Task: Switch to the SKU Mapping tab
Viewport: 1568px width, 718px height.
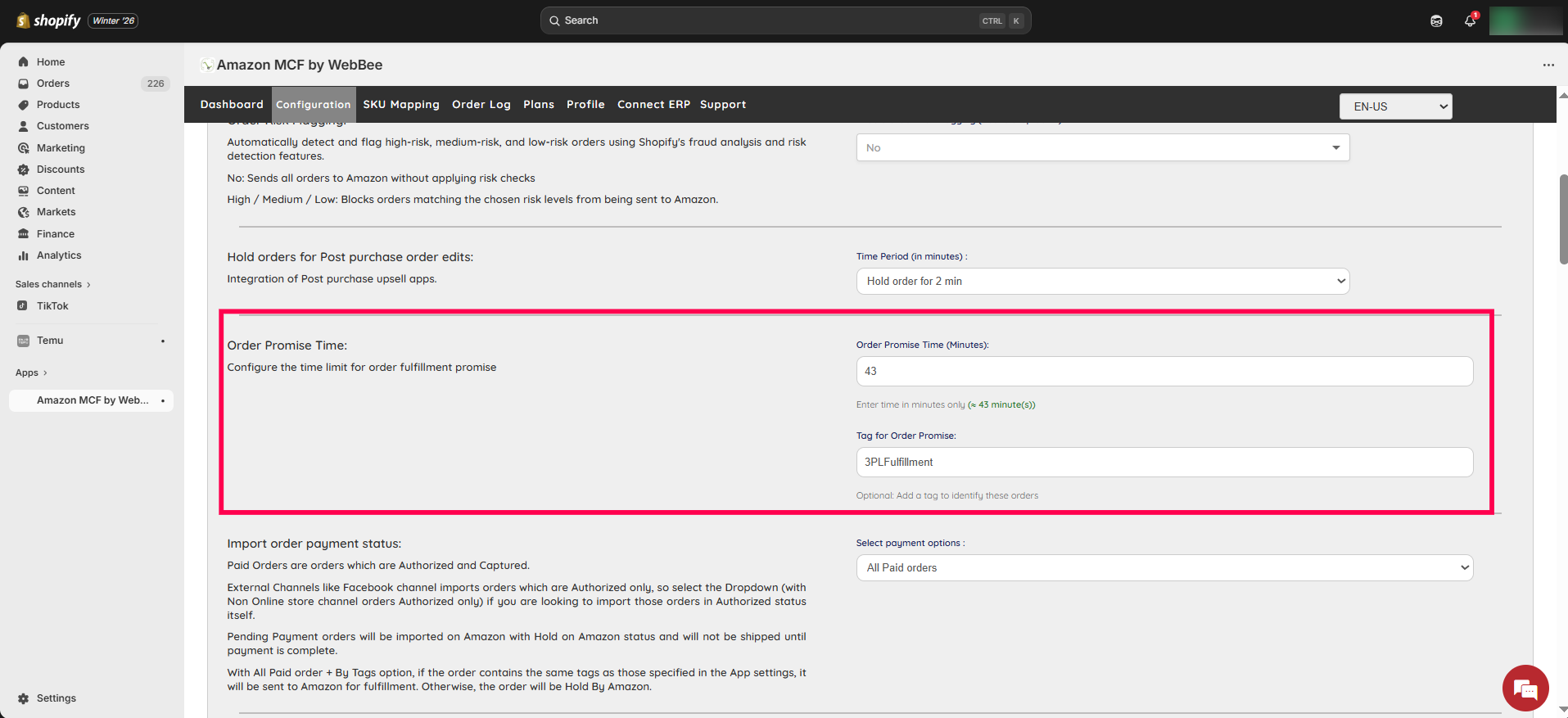Action: click(401, 105)
